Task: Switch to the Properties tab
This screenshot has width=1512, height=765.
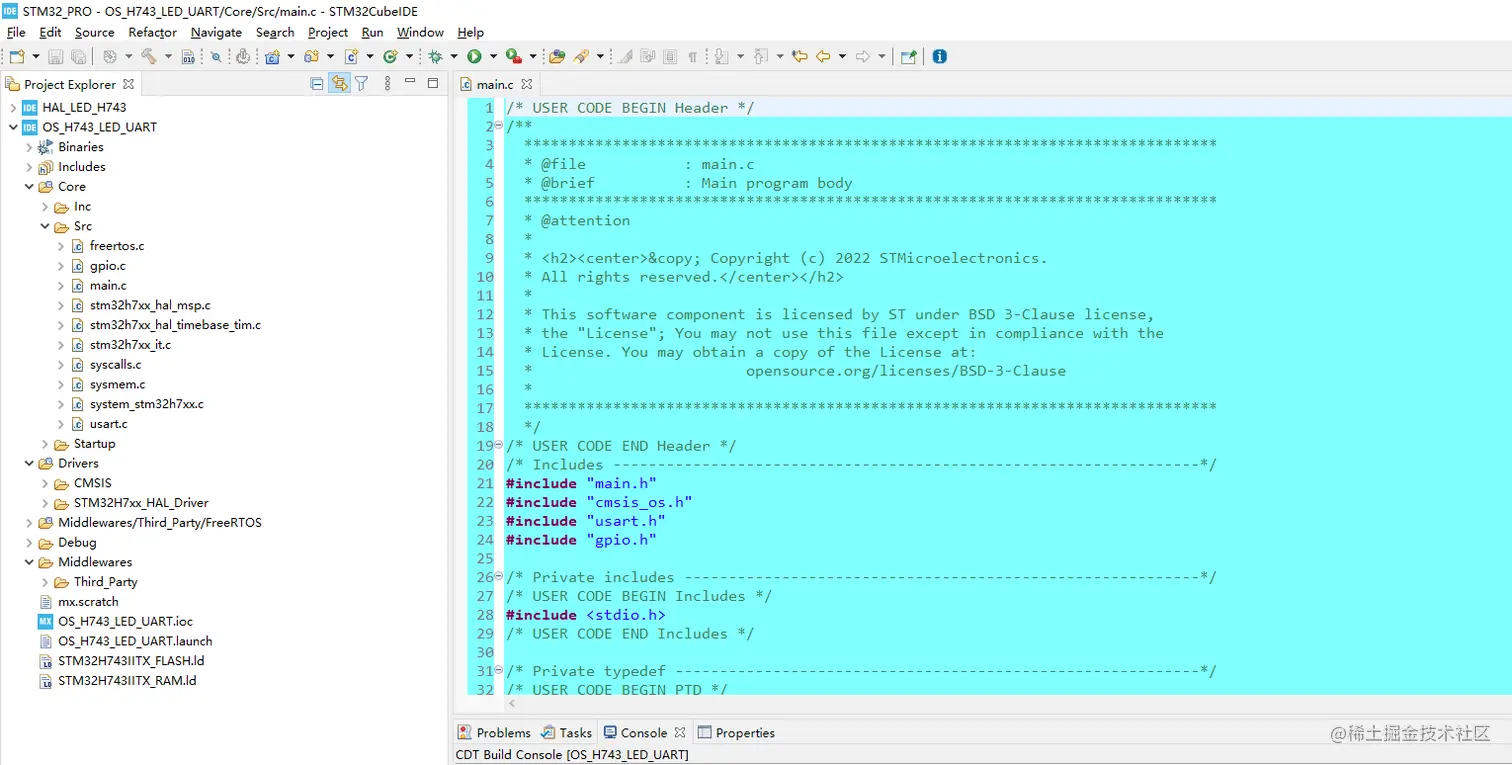Action: [x=736, y=733]
